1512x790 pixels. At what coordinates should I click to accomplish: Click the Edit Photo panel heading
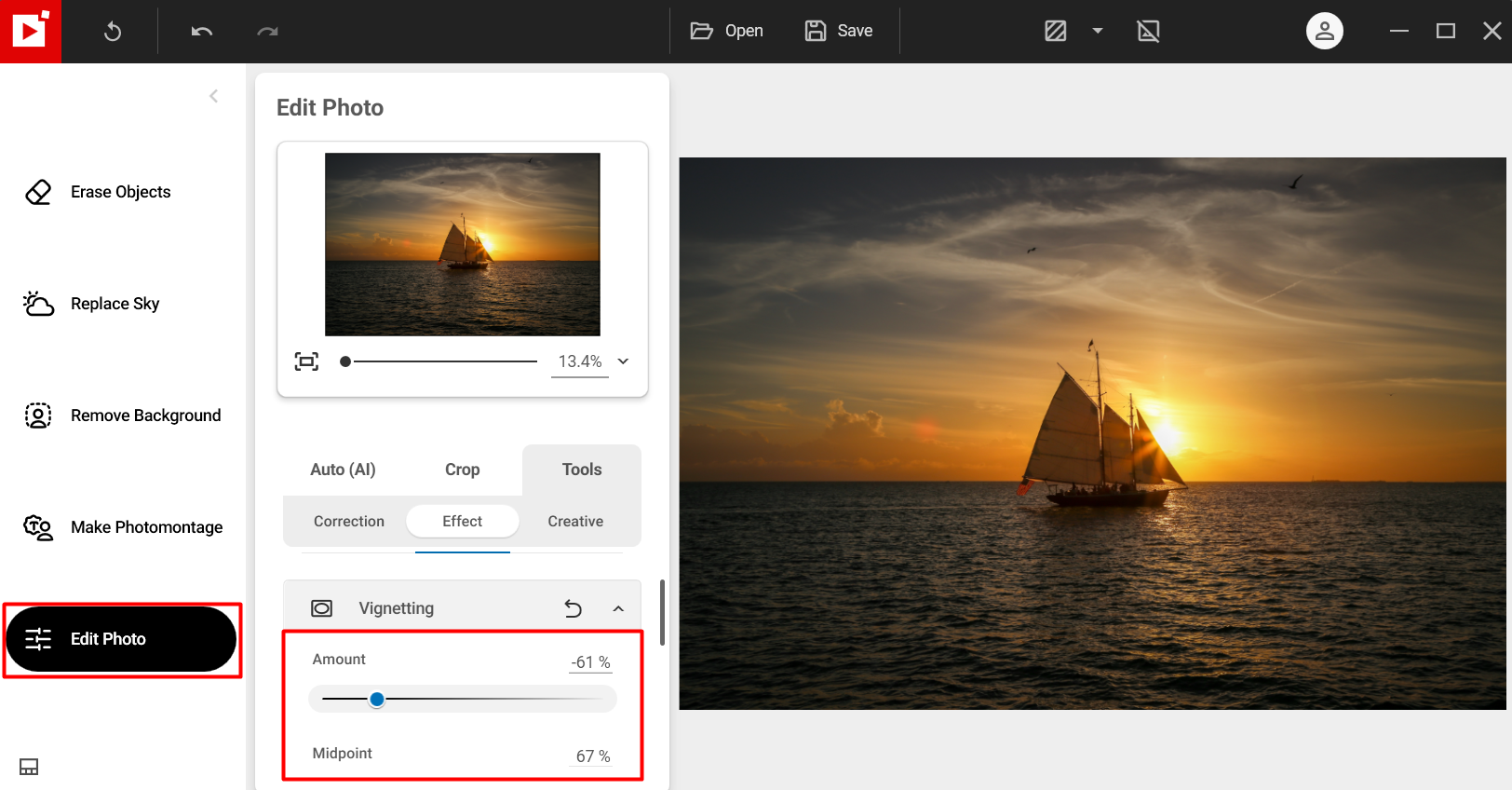pos(330,108)
